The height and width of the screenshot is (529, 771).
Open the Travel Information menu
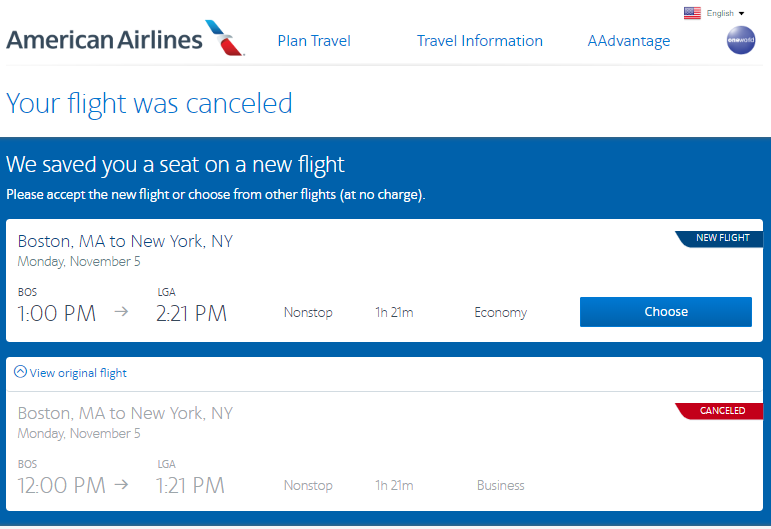[x=480, y=41]
